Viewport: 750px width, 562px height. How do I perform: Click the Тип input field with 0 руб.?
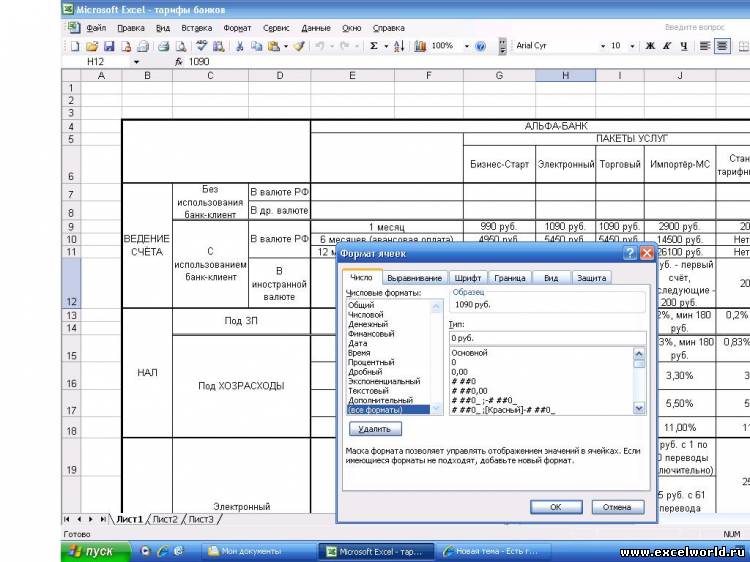[x=547, y=338]
